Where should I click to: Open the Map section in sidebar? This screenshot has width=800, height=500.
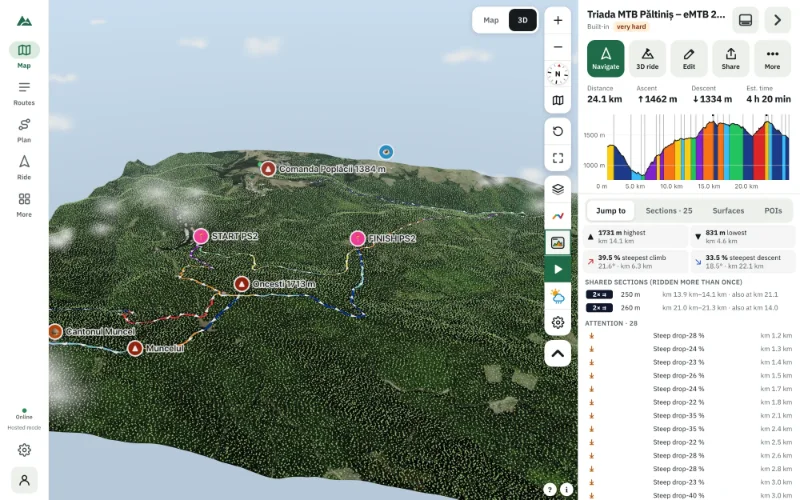(24, 56)
